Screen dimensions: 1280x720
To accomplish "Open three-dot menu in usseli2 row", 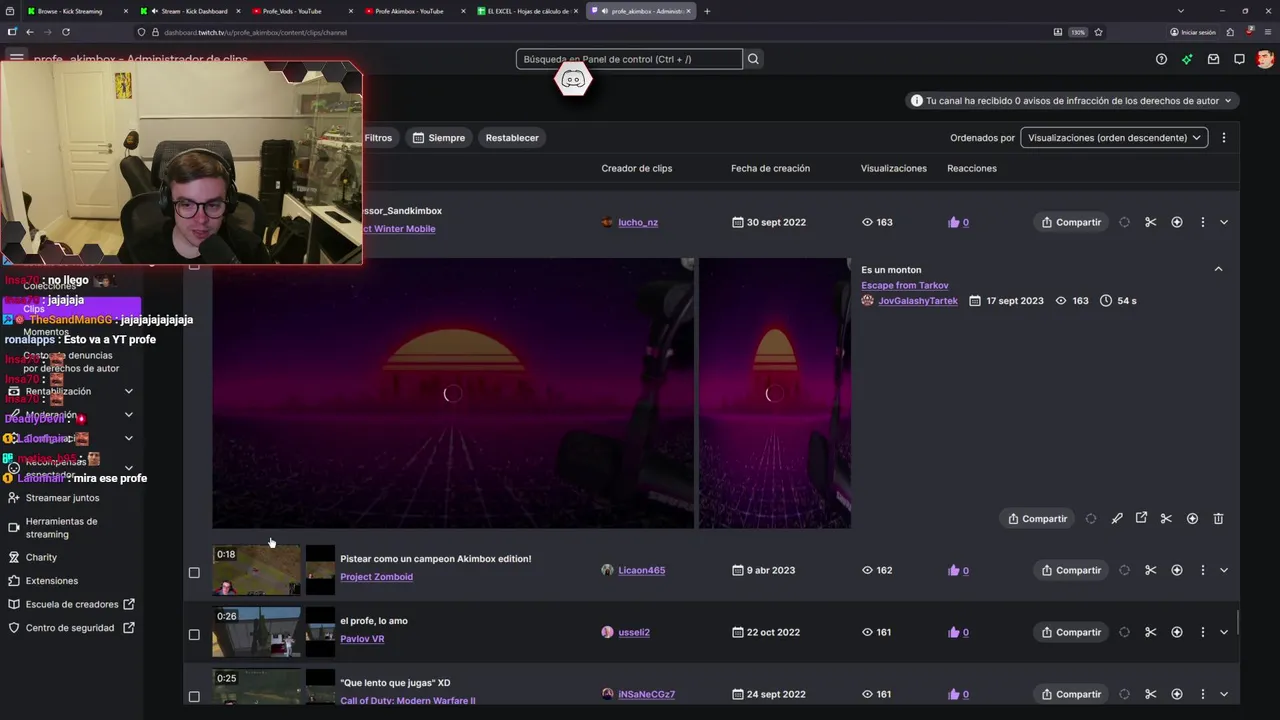I will (1203, 632).
